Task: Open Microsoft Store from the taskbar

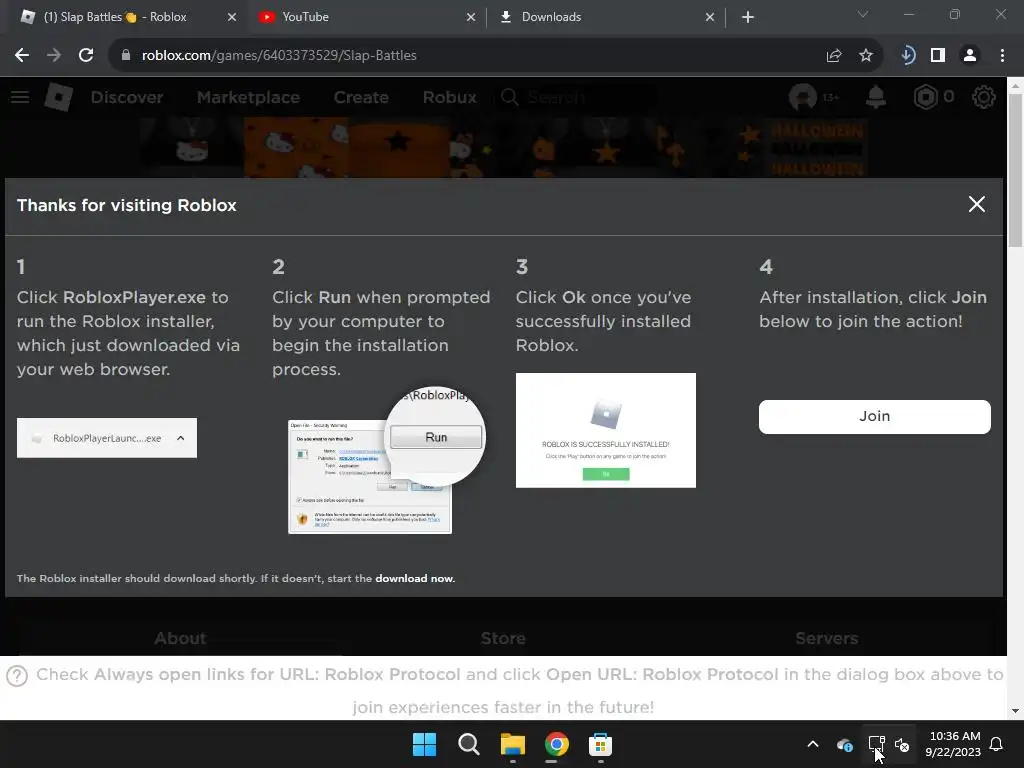Action: tap(600, 744)
